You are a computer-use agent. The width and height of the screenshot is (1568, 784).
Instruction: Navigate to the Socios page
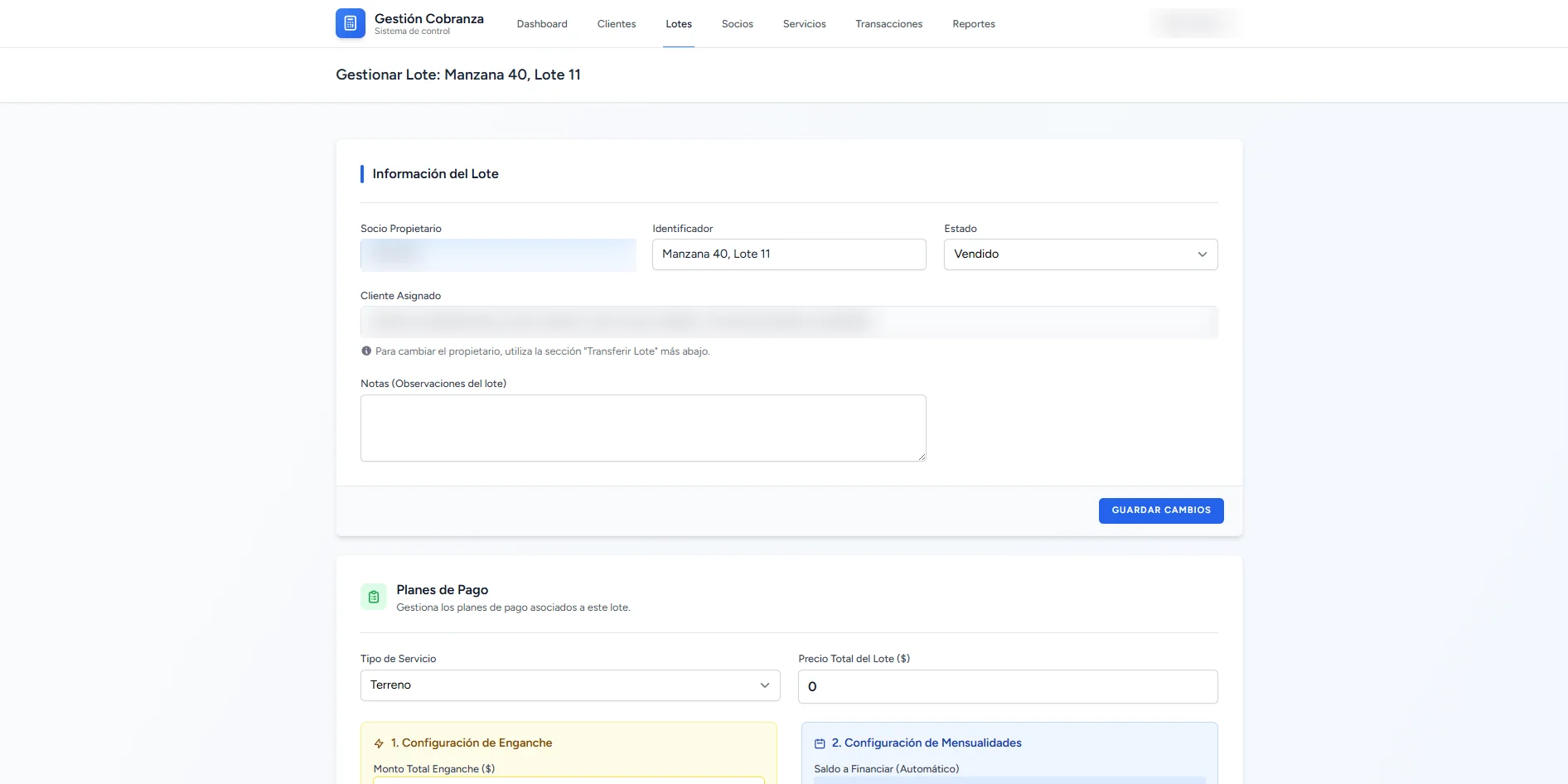click(x=738, y=24)
